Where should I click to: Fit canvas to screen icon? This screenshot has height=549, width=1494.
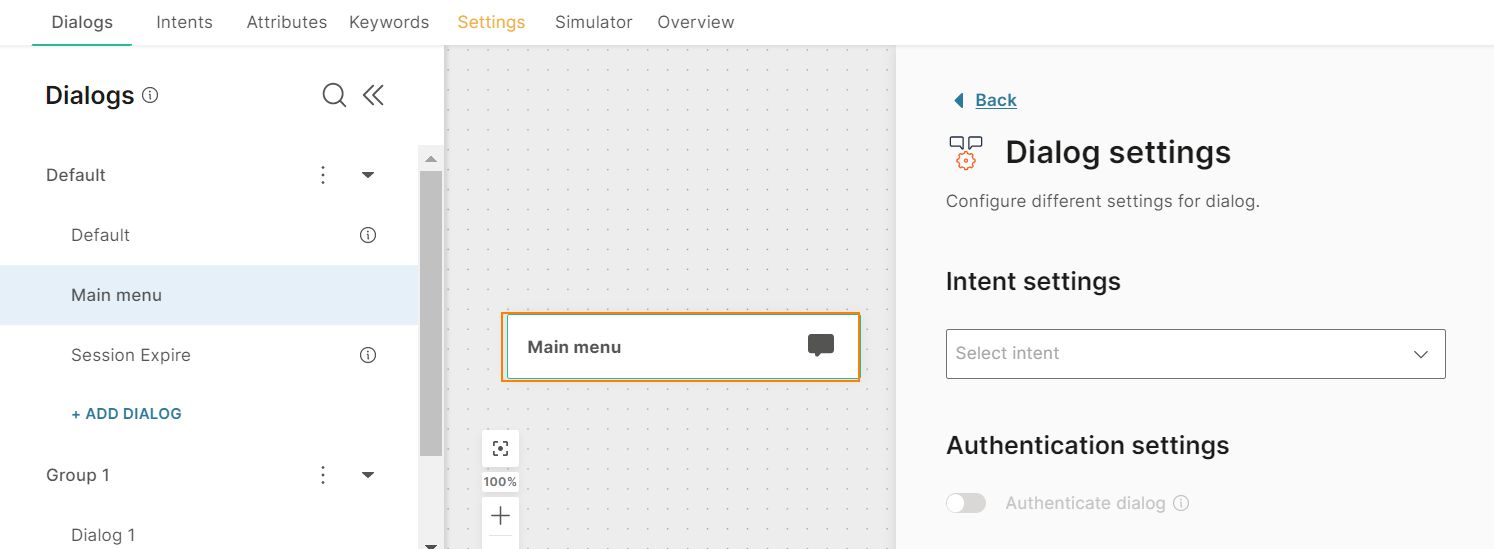coord(501,448)
